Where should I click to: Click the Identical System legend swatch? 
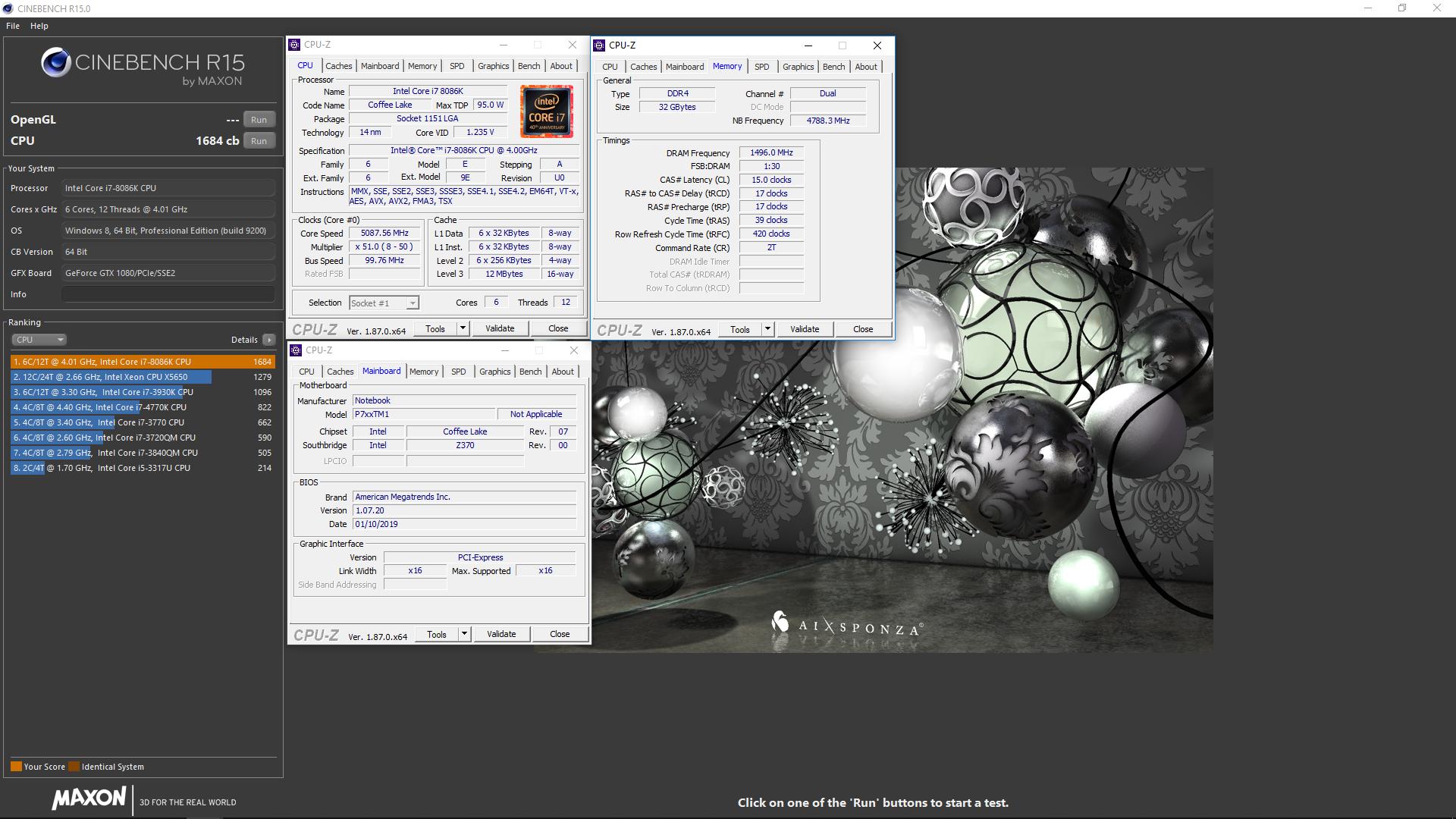pos(74,766)
